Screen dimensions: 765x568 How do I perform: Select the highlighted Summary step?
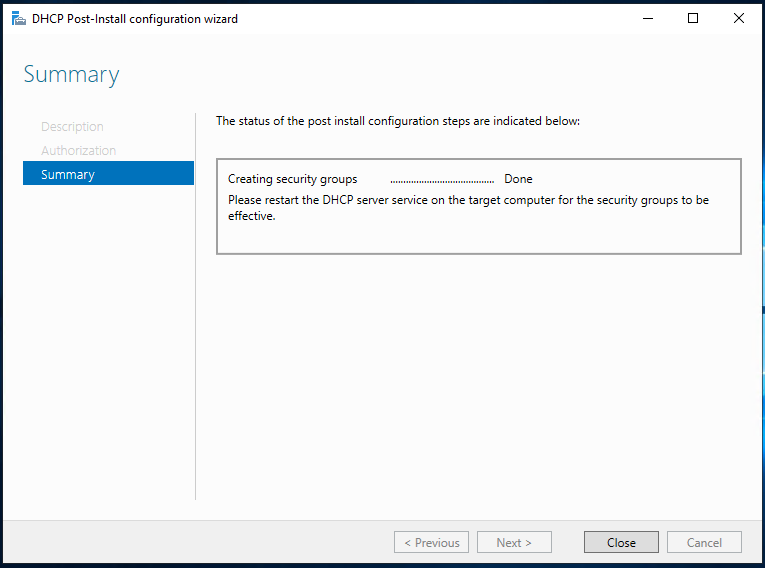[108, 174]
